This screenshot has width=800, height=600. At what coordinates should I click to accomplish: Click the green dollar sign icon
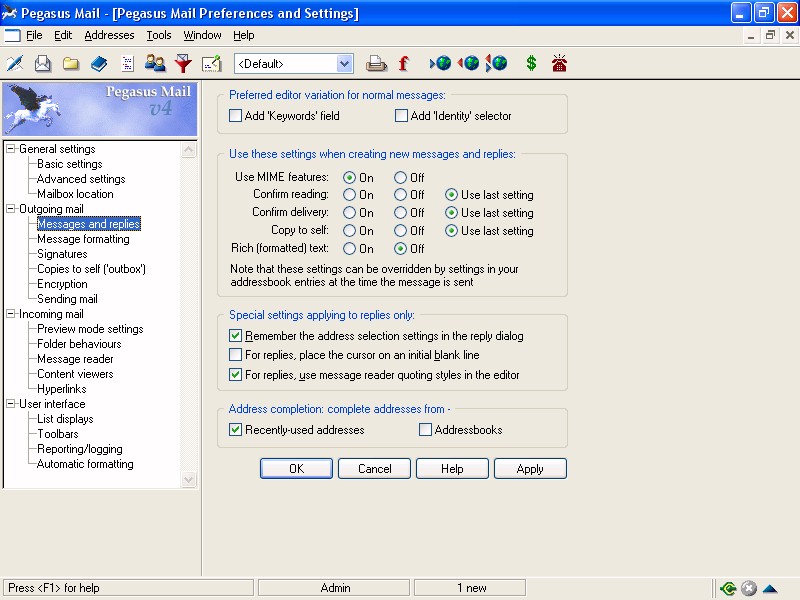pos(531,64)
